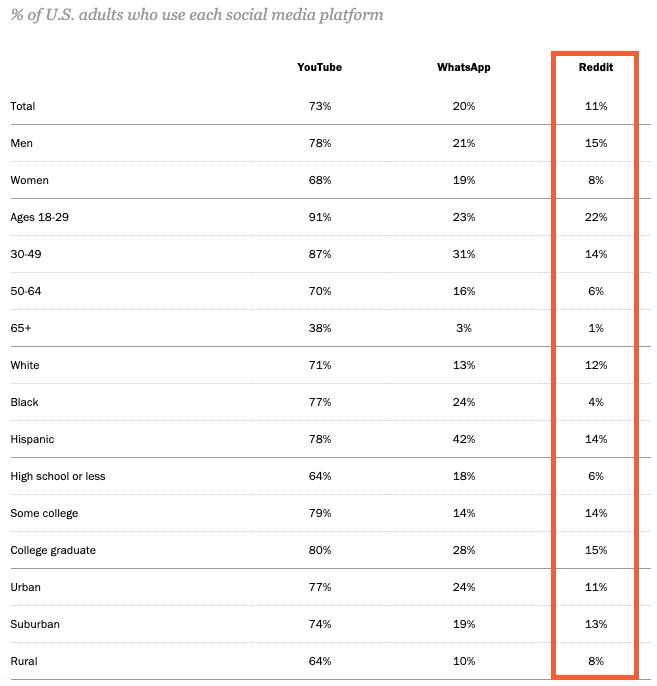Select the Total row label
The width and height of the screenshot is (657, 686).
point(23,106)
